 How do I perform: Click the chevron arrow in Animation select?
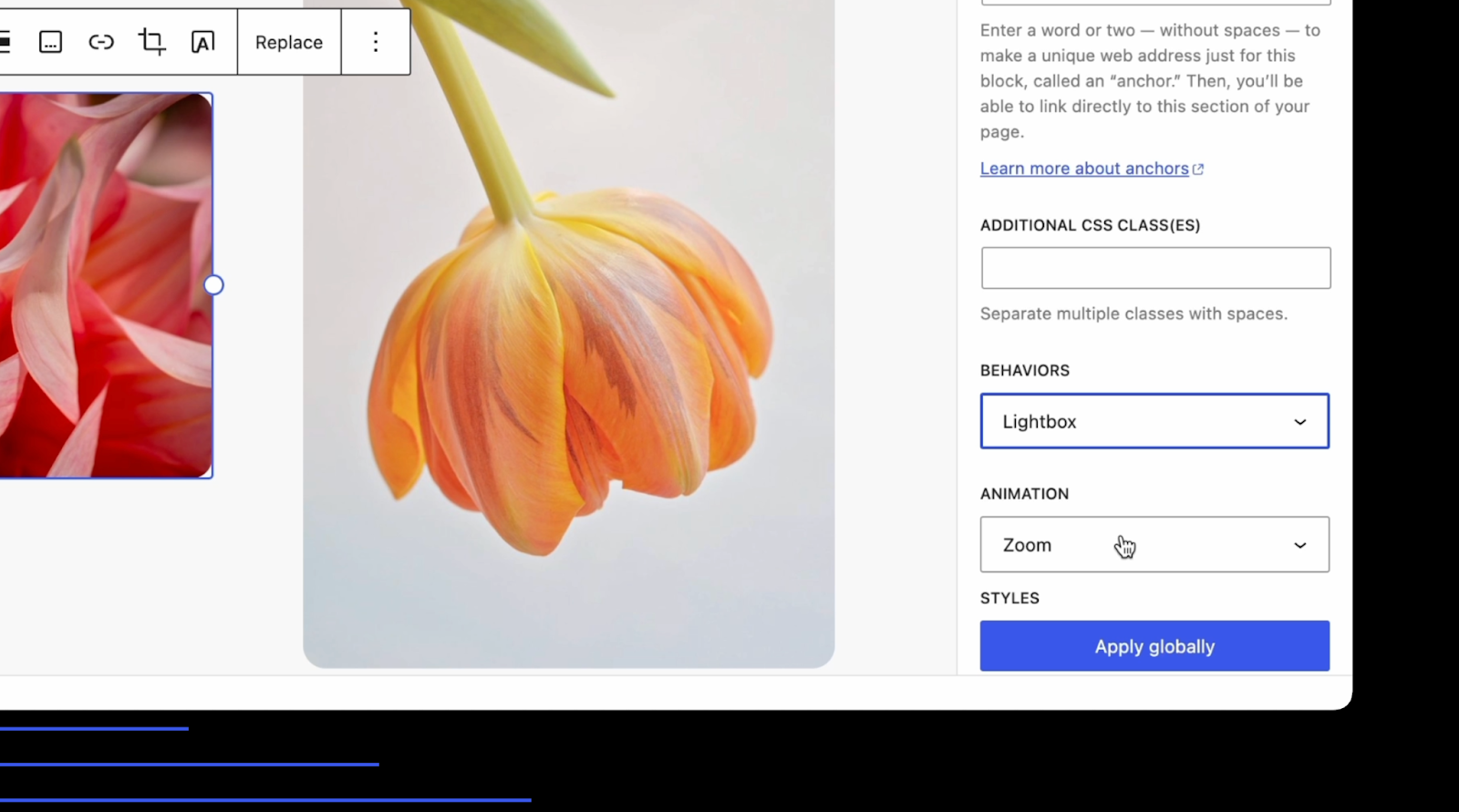tap(1299, 545)
